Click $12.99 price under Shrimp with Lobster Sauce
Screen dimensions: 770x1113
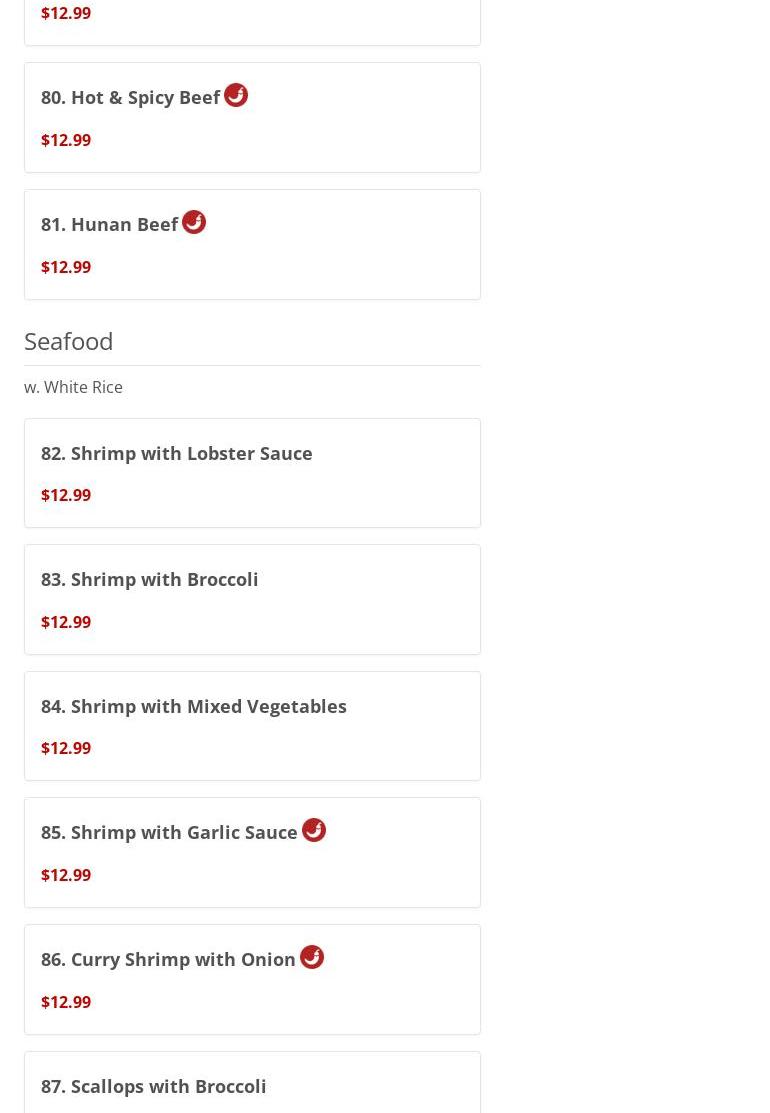(x=66, y=495)
